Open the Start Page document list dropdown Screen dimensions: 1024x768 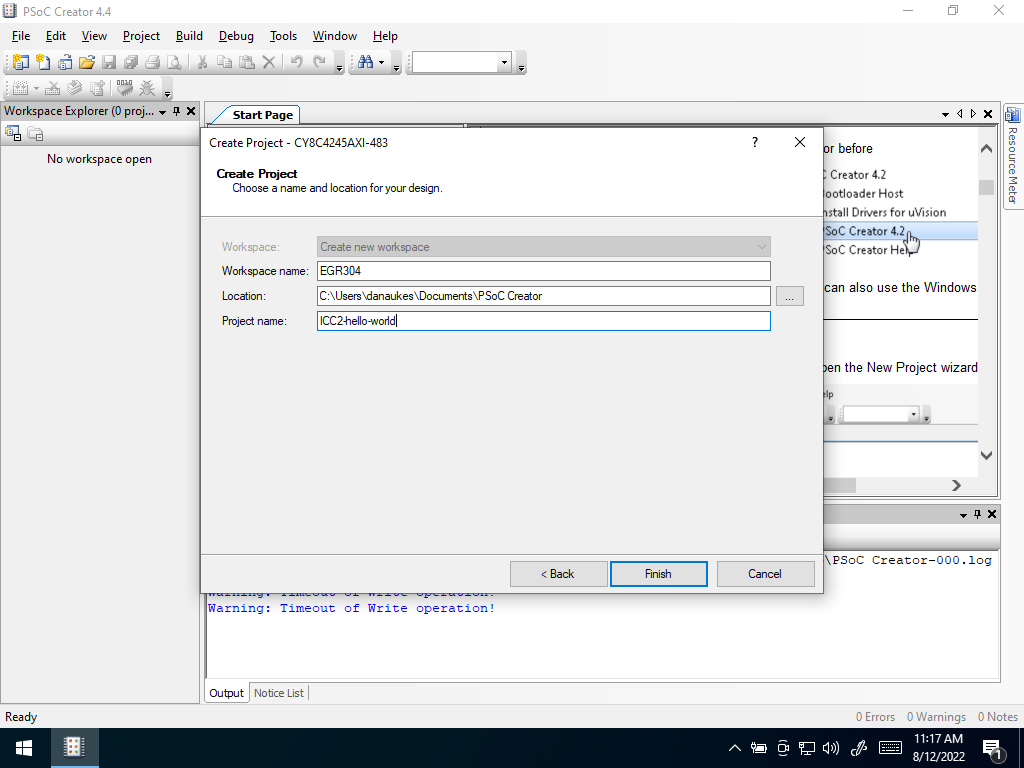tap(945, 114)
